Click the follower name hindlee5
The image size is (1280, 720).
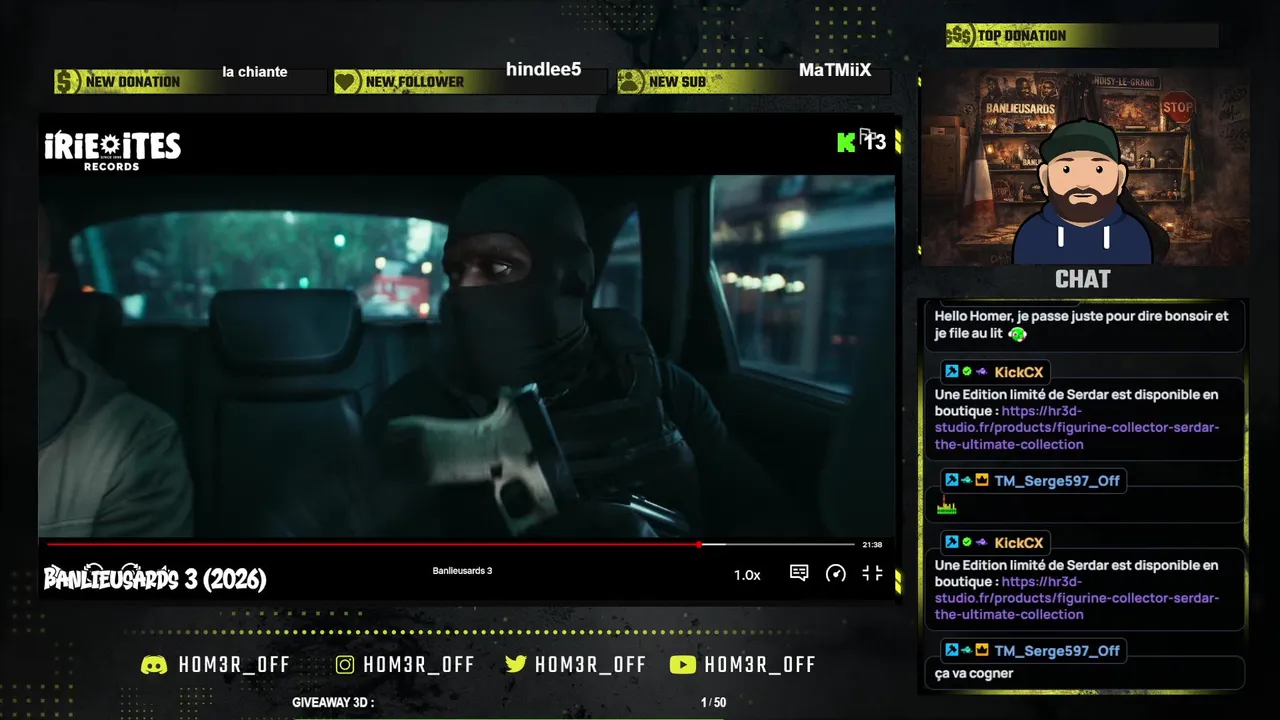click(543, 70)
